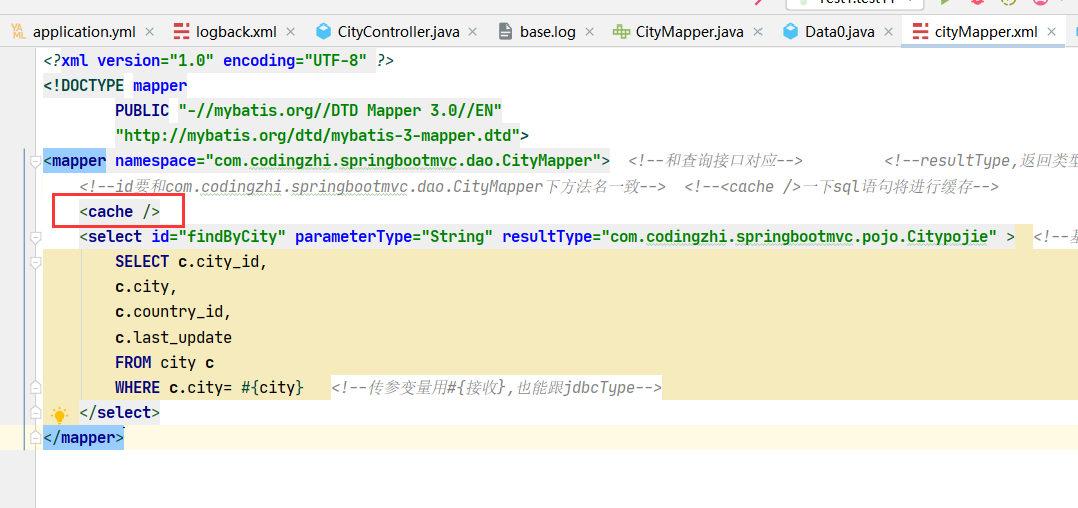Switch to the logback.xml tab
Screen dimensions: 1078x508
(237, 32)
